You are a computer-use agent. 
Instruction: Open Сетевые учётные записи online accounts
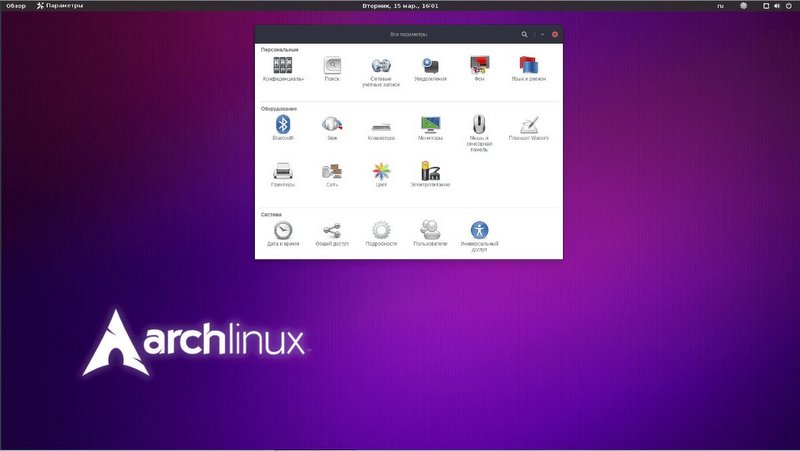381,72
